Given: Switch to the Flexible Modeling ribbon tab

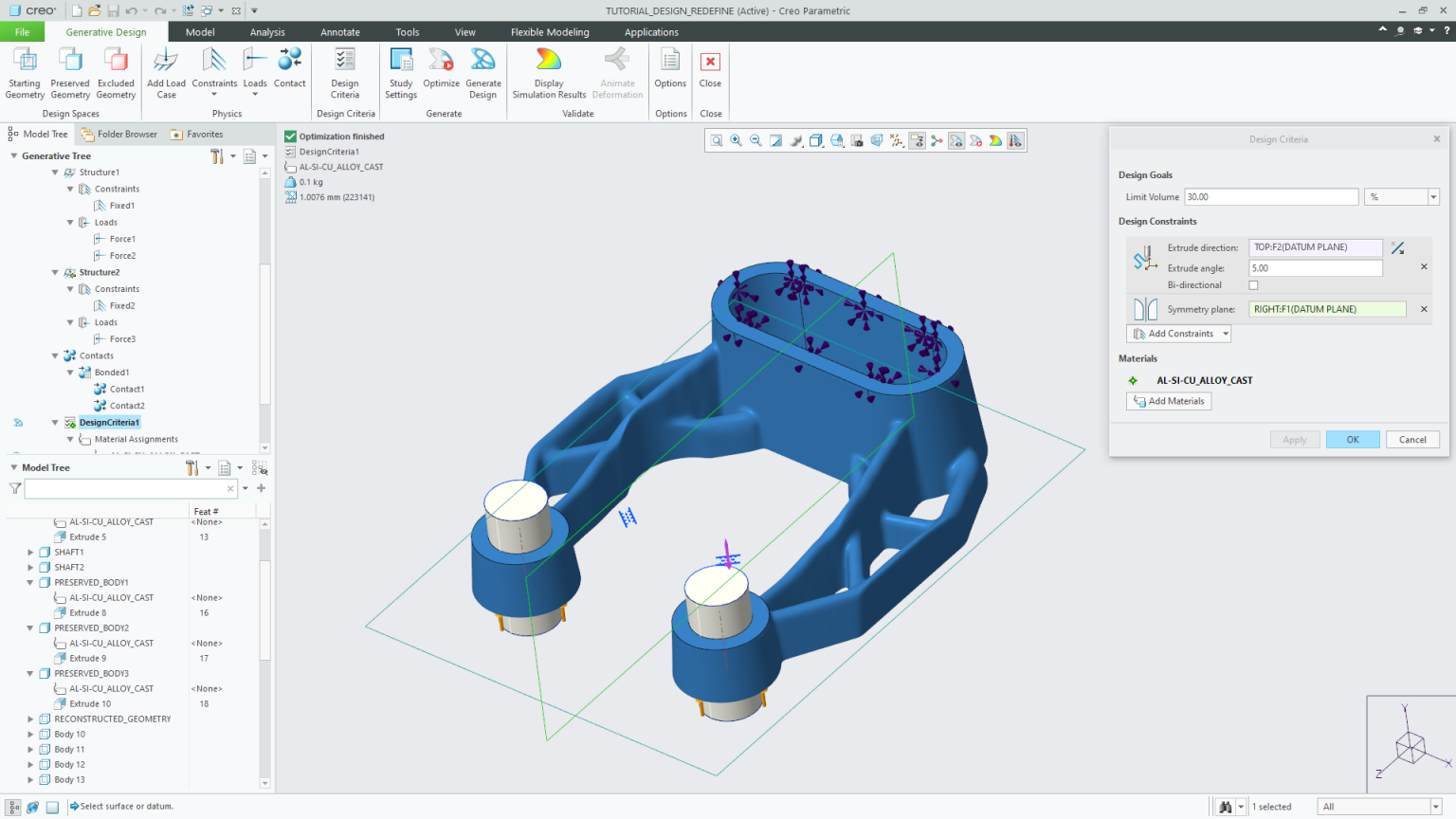Looking at the screenshot, I should [x=550, y=31].
